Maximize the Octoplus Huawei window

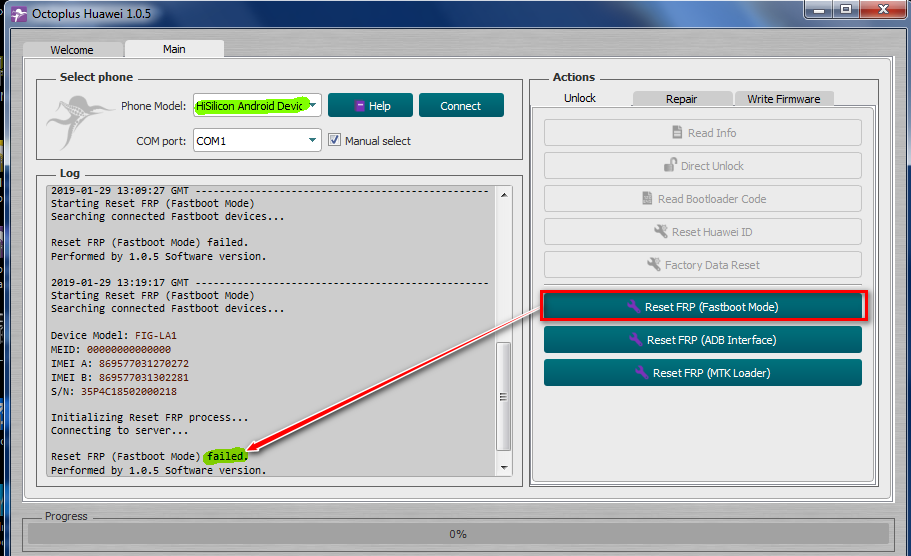(846, 9)
